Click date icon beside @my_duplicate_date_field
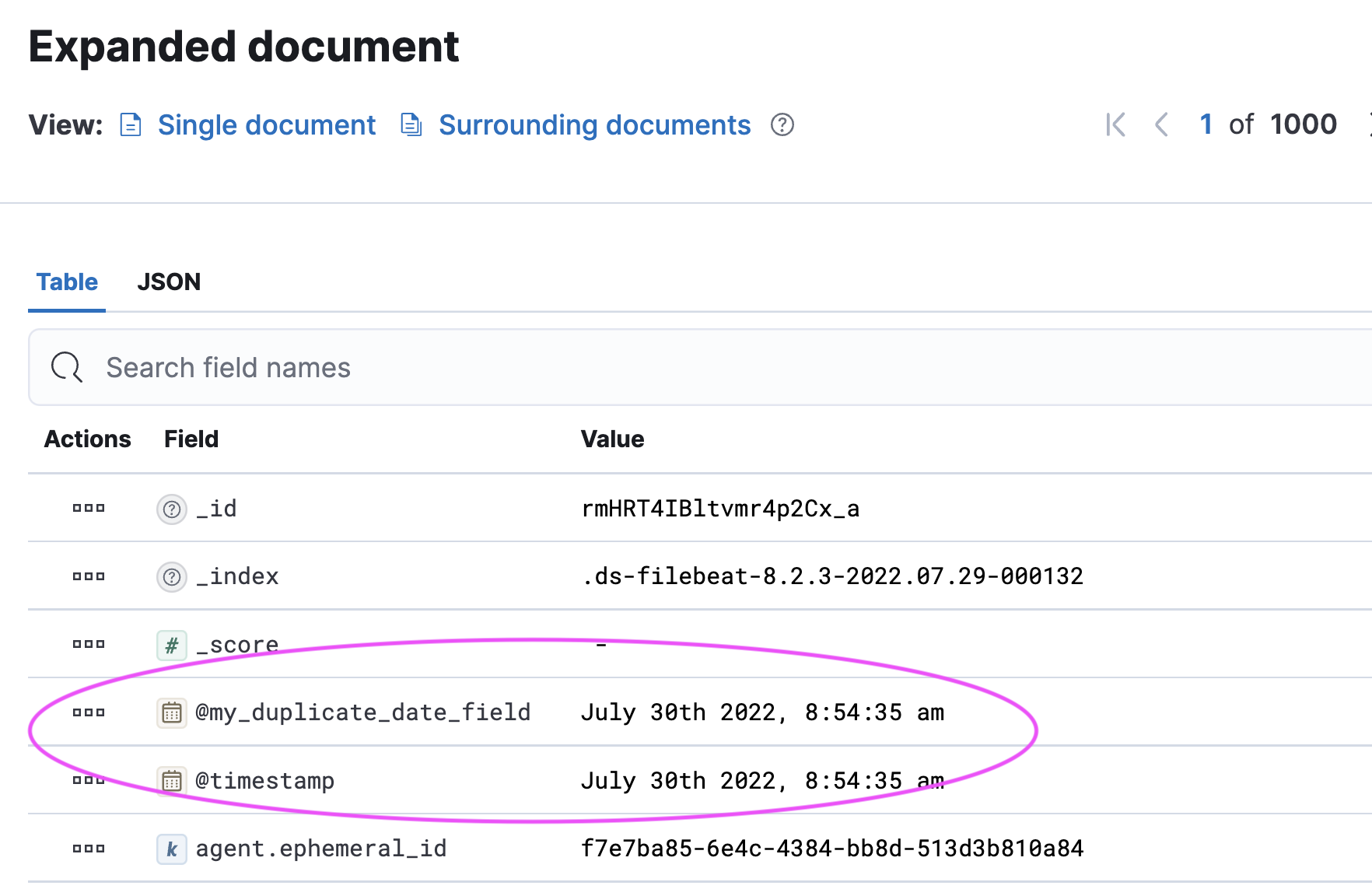The height and width of the screenshot is (896, 1372). (172, 713)
